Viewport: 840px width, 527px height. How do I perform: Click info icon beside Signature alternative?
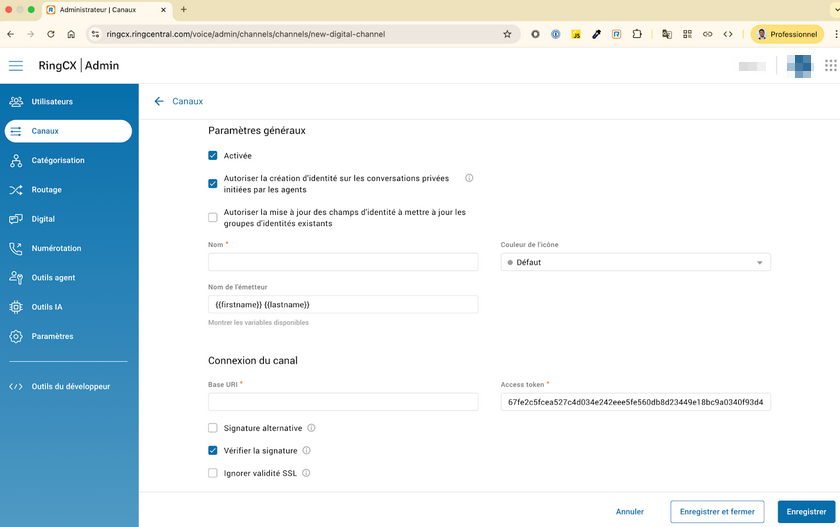pos(312,428)
